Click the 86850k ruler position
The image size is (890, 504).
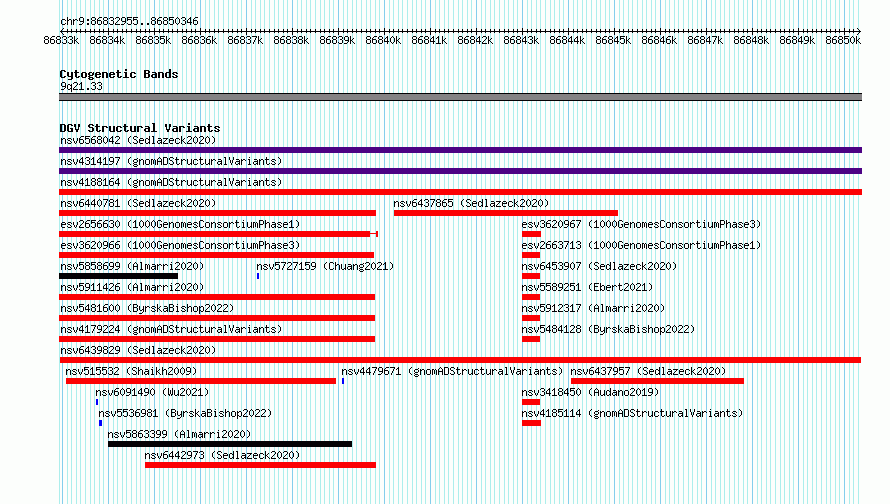tap(843, 40)
